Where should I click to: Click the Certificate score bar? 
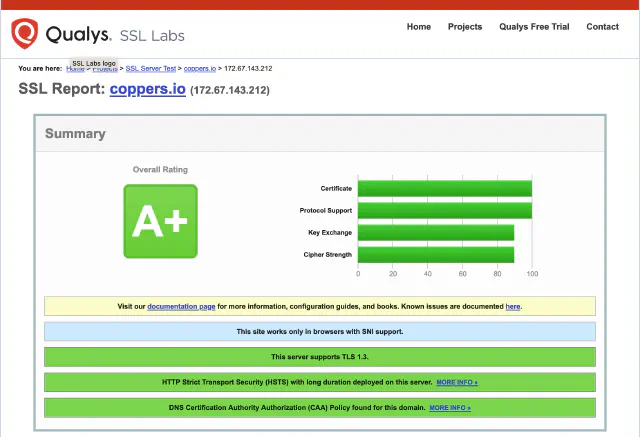(x=445, y=189)
